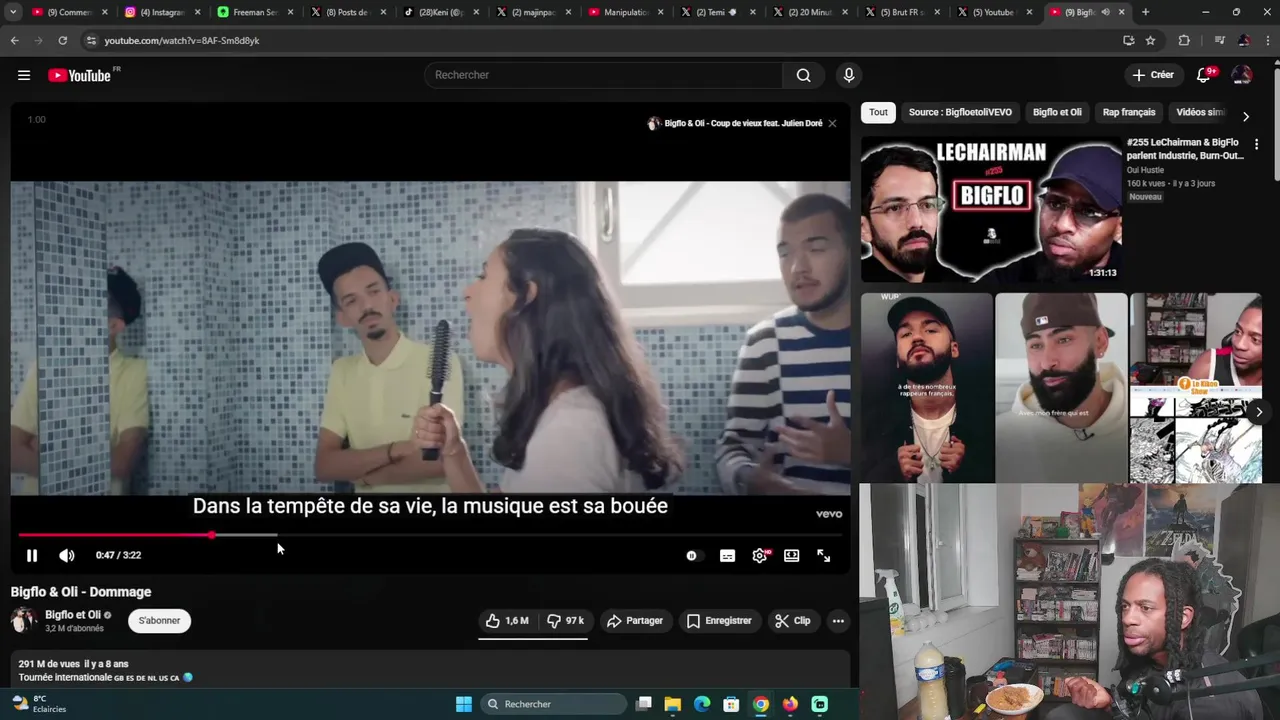1280x720 pixels.
Task: Dislike the video showing 97 k
Action: point(566,621)
